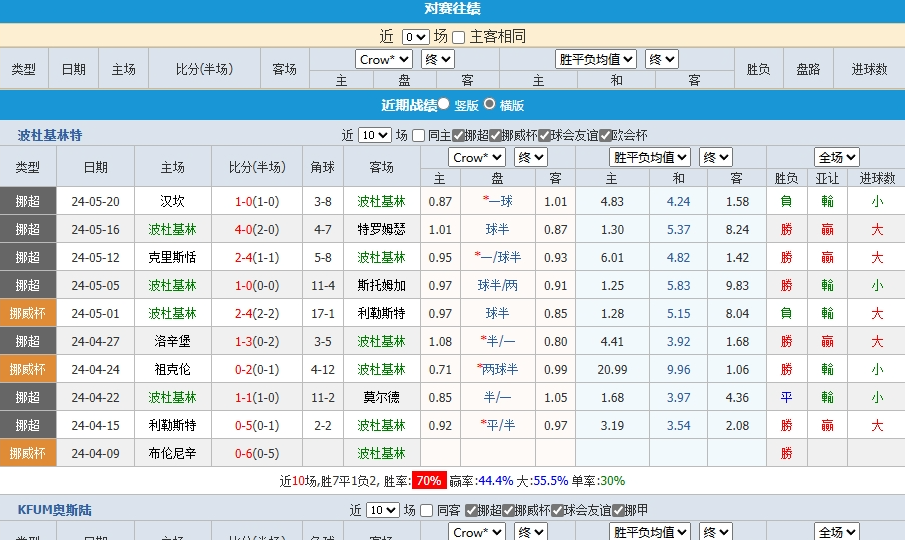Select the 橫版 radio button
This screenshot has height=540, width=905.
pos(489,104)
